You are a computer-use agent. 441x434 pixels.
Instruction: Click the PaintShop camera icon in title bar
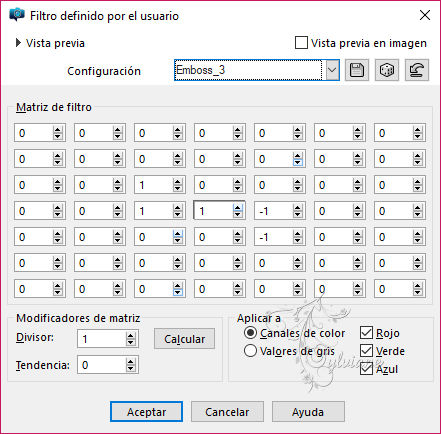(x=17, y=15)
